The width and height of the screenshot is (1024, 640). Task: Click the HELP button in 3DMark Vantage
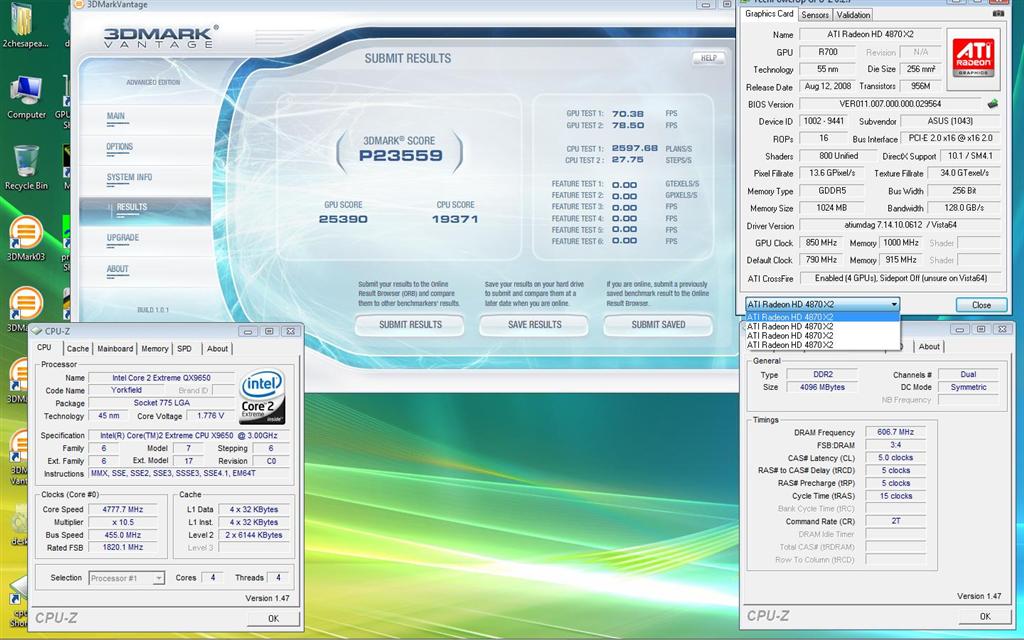pyautogui.click(x=709, y=58)
